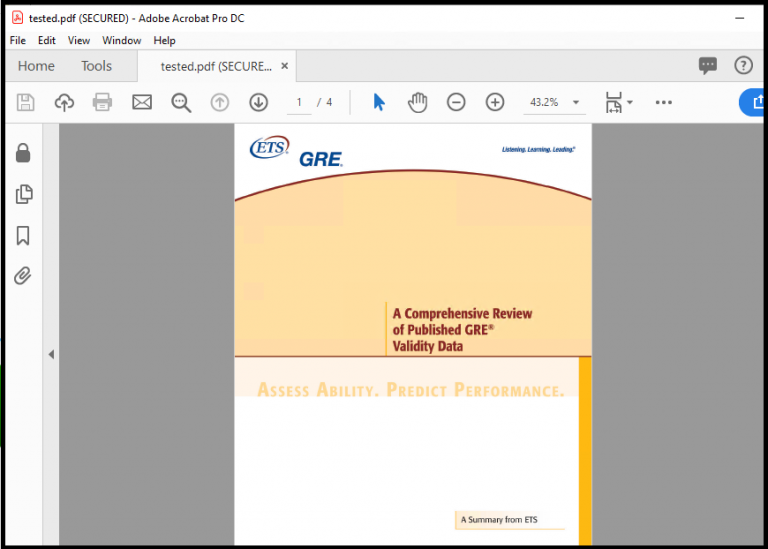Collapse the navigation pane arrow
This screenshot has width=768, height=549.
[51, 354]
